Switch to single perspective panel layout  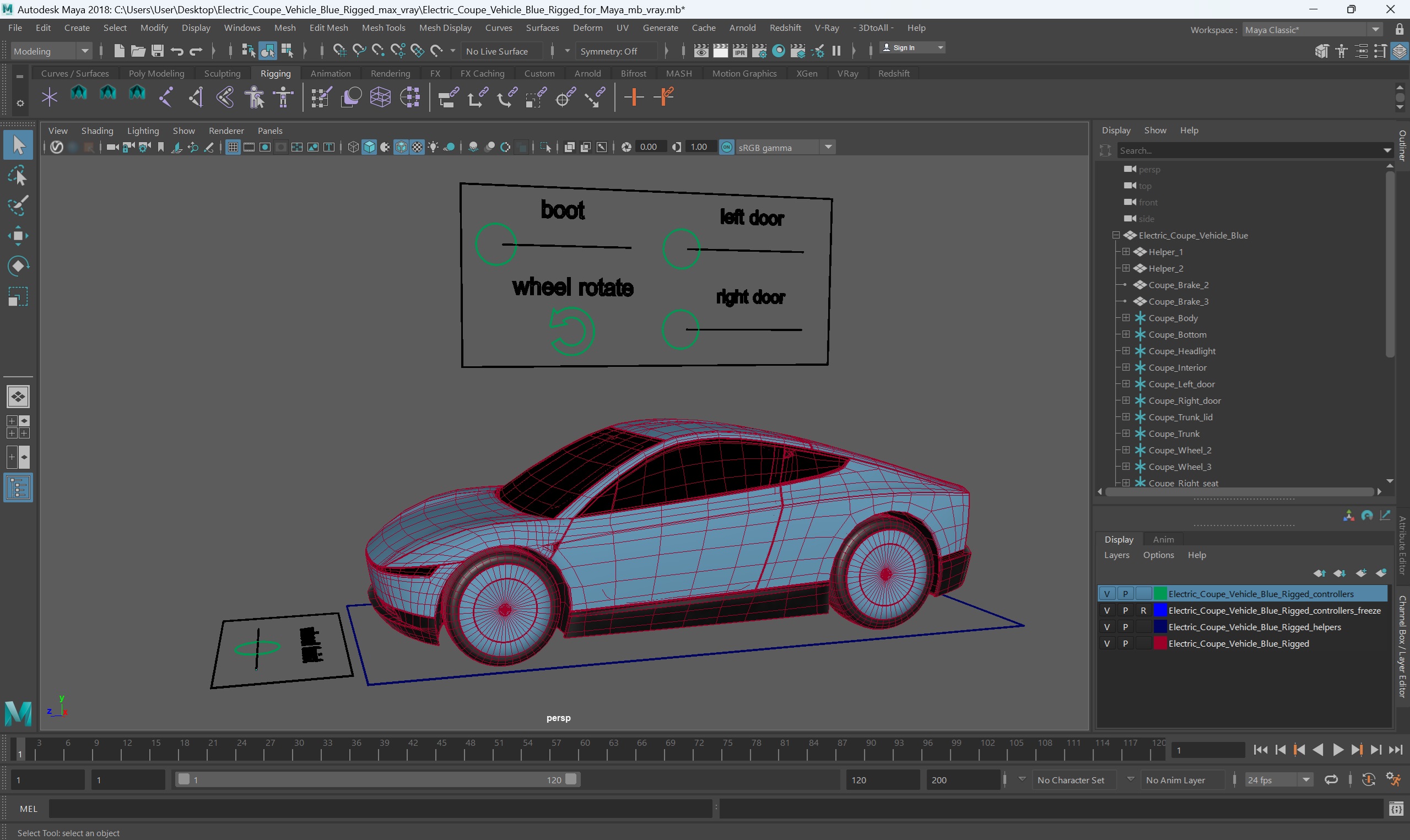click(x=18, y=396)
